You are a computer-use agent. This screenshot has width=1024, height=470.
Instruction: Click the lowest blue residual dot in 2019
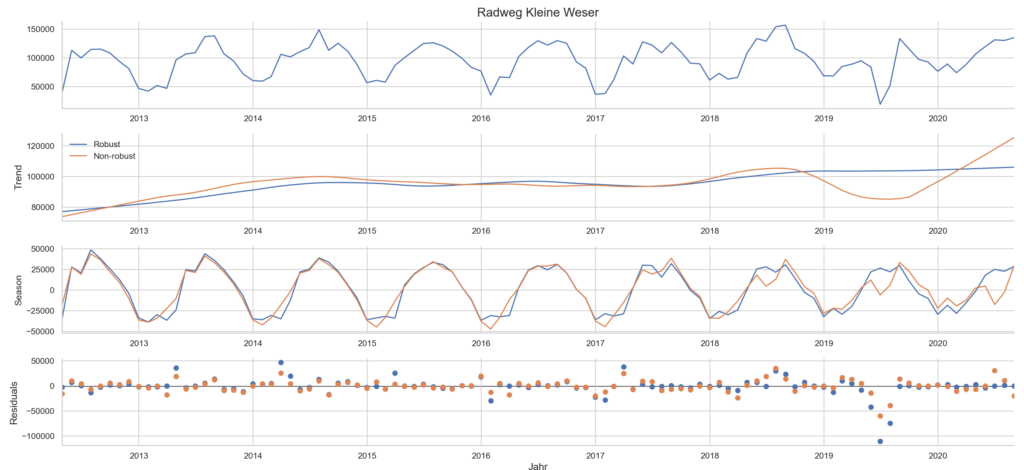click(x=880, y=441)
